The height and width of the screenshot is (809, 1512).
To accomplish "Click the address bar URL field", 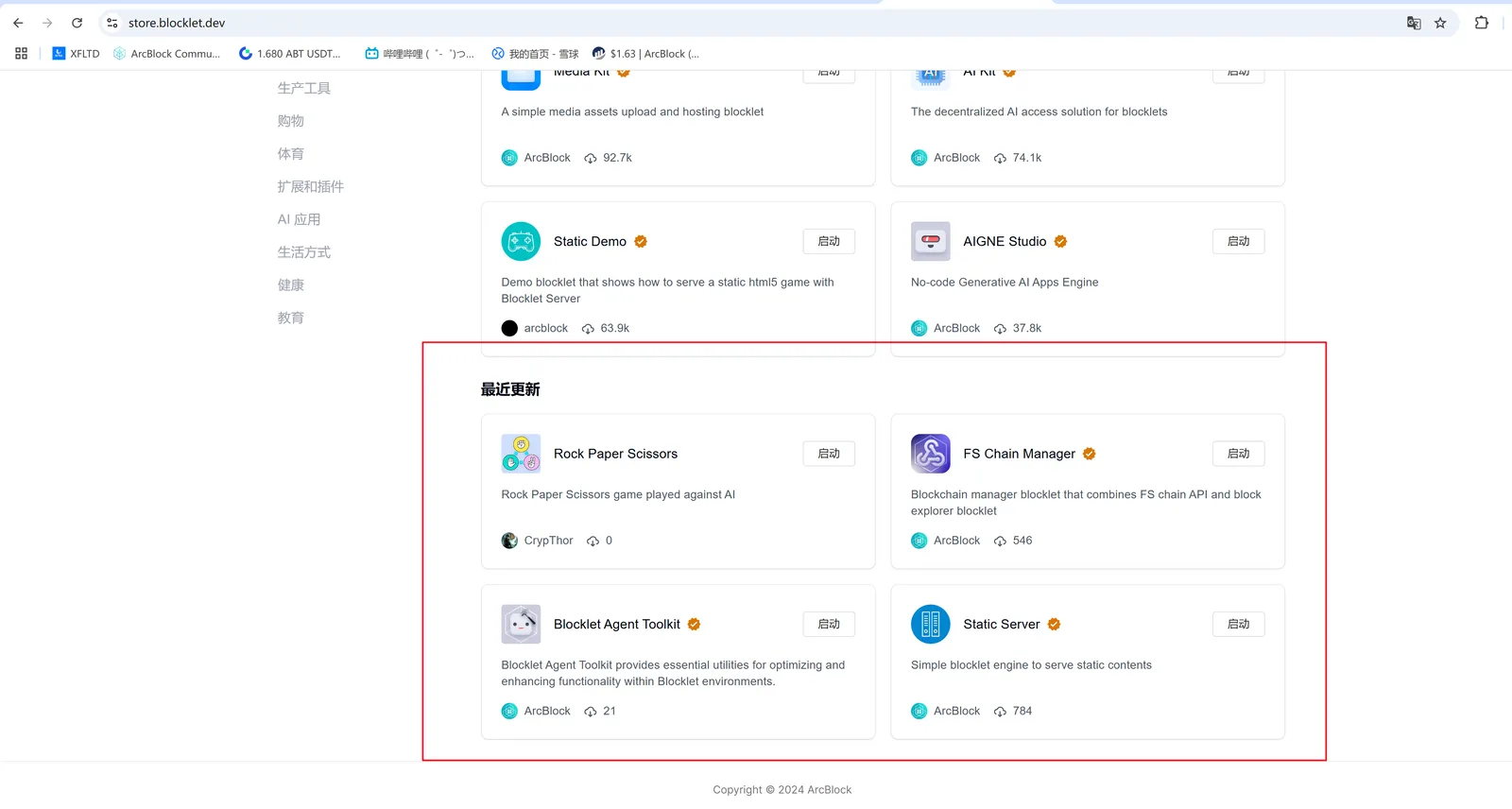I will (756, 23).
